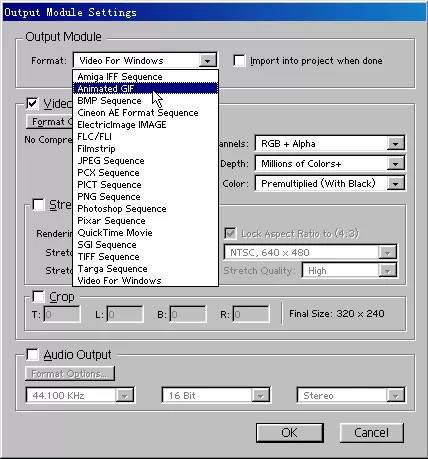Choose TIFF Sequence format
This screenshot has width=428, height=459.
(145, 257)
